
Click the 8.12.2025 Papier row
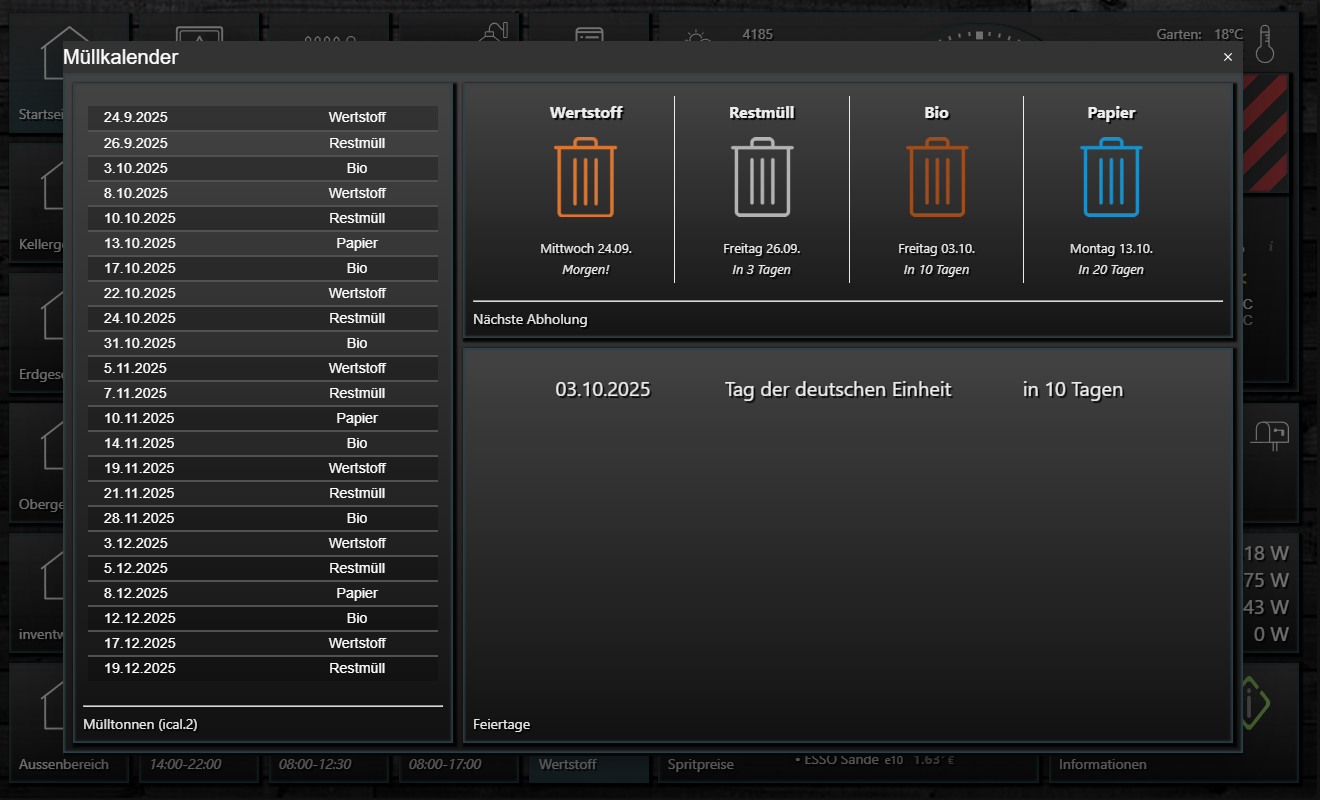click(262, 593)
